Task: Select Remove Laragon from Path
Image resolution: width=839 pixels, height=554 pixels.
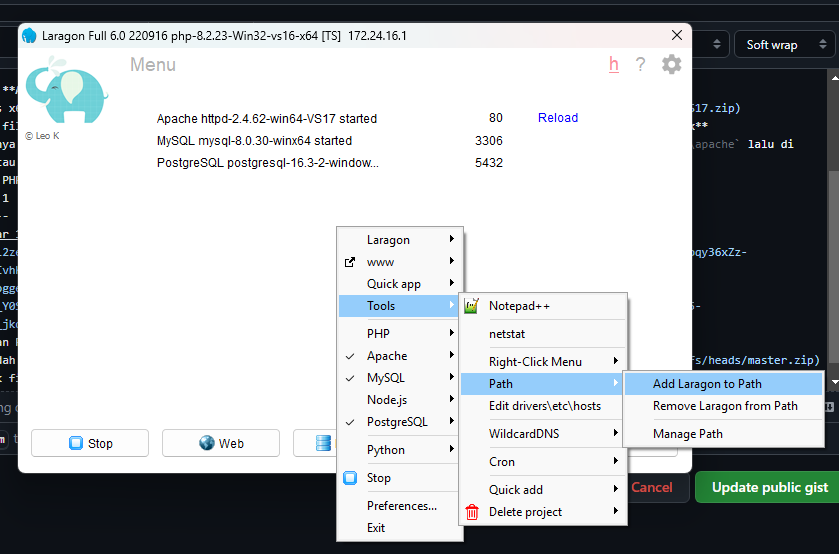Action: (x=723, y=406)
